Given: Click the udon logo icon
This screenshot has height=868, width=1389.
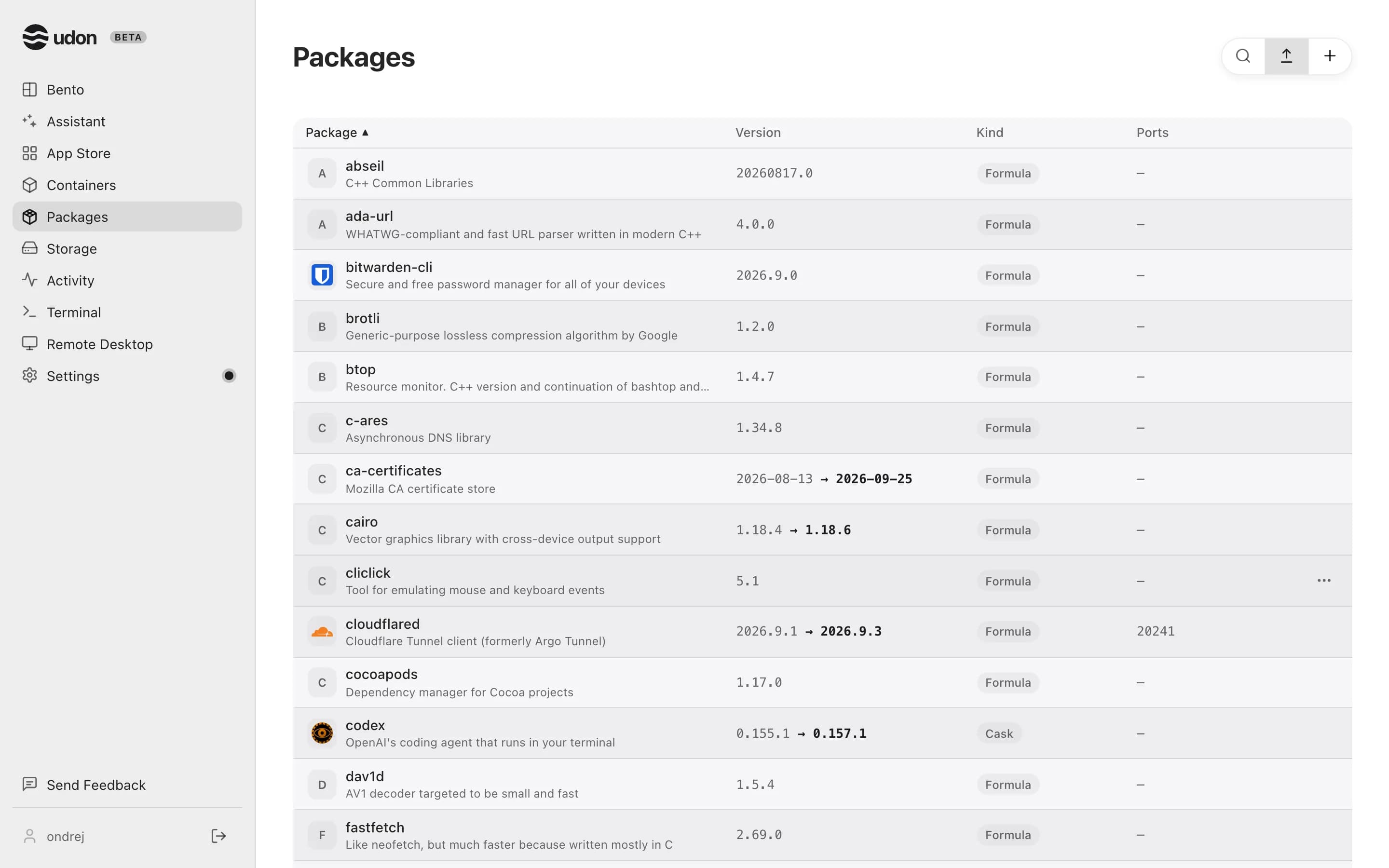Looking at the screenshot, I should [35, 37].
